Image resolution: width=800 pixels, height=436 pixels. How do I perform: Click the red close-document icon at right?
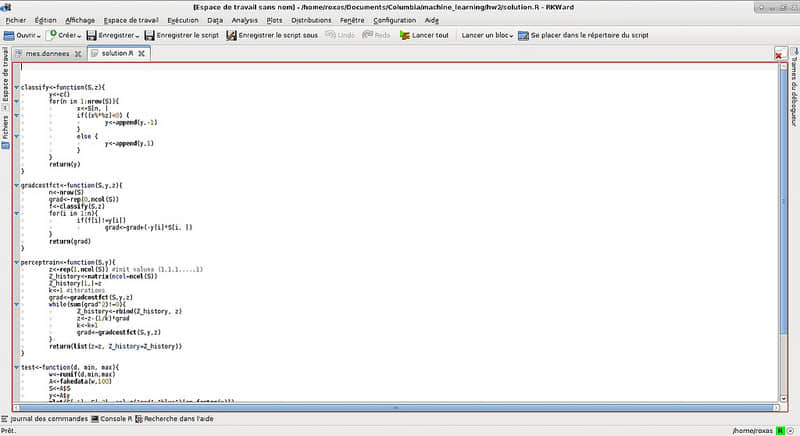[779, 55]
